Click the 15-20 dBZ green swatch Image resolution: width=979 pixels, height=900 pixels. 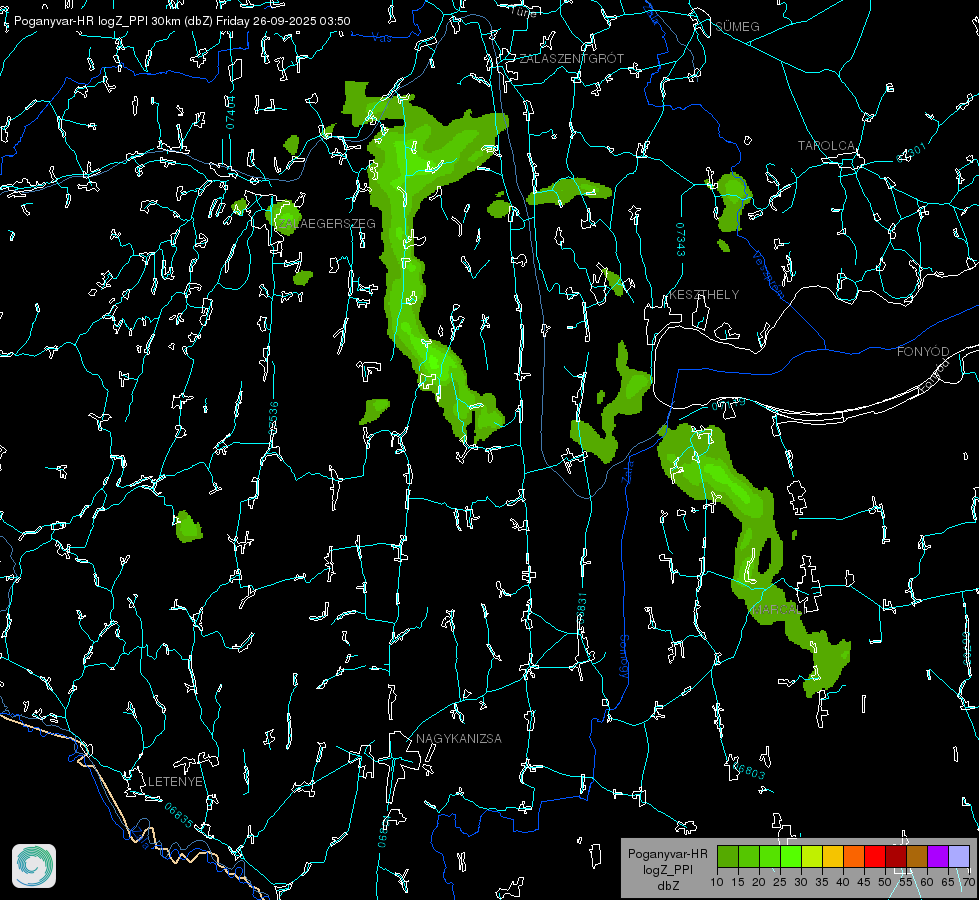coord(749,856)
